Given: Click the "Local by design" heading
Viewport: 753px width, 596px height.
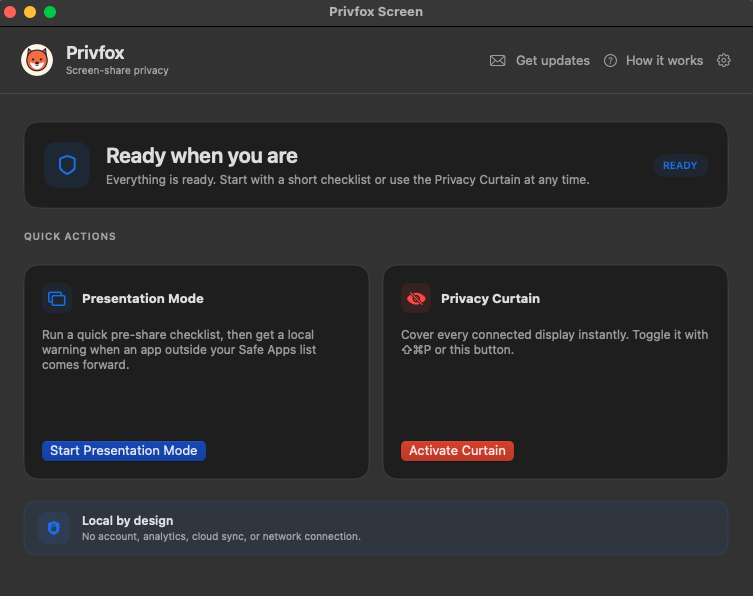Looking at the screenshot, I should click(x=128, y=521).
